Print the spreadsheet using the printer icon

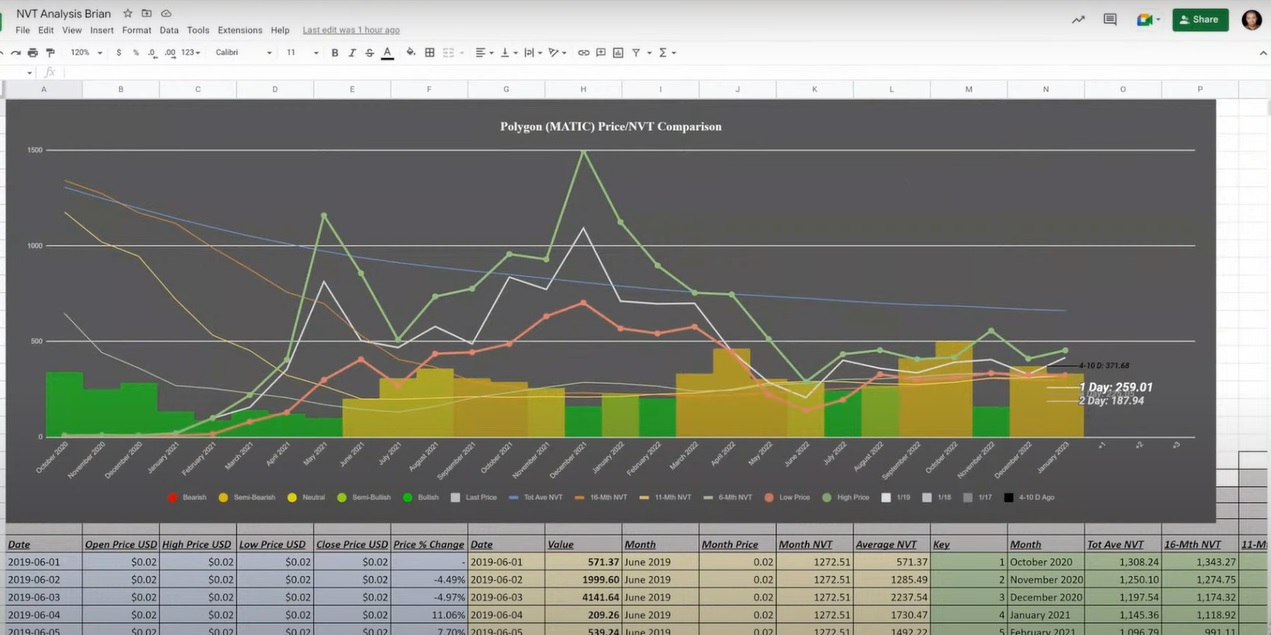(33, 52)
